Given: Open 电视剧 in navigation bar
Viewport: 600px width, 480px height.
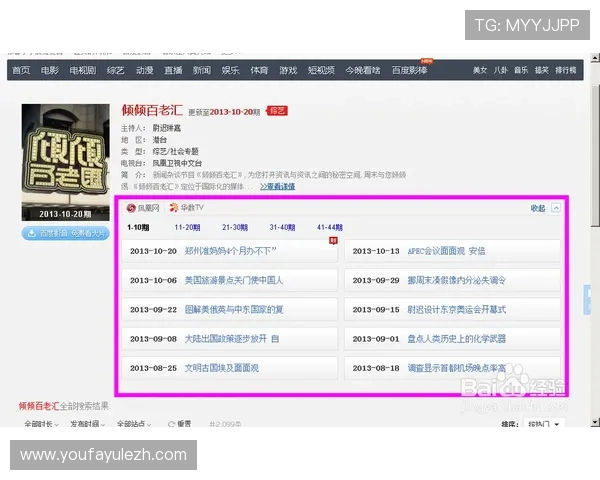Looking at the screenshot, I should [83, 70].
